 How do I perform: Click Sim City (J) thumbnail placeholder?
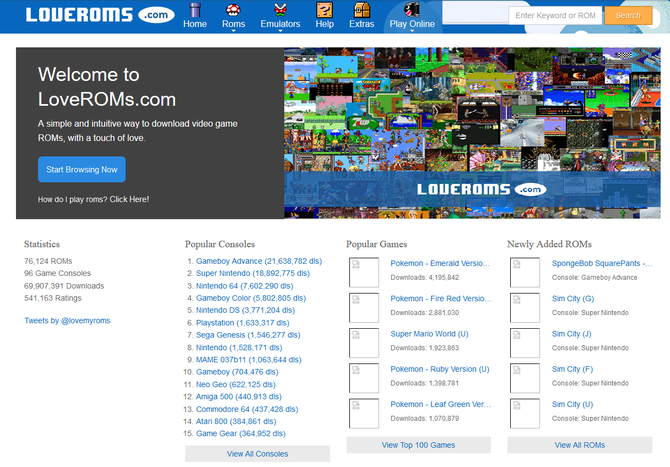(525, 343)
